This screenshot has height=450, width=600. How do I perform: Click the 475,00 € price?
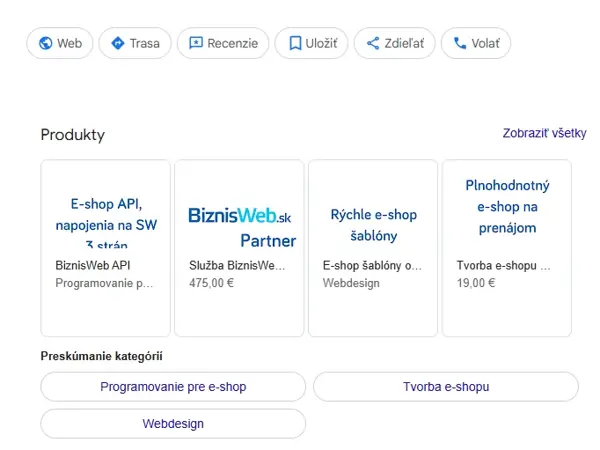tap(211, 283)
